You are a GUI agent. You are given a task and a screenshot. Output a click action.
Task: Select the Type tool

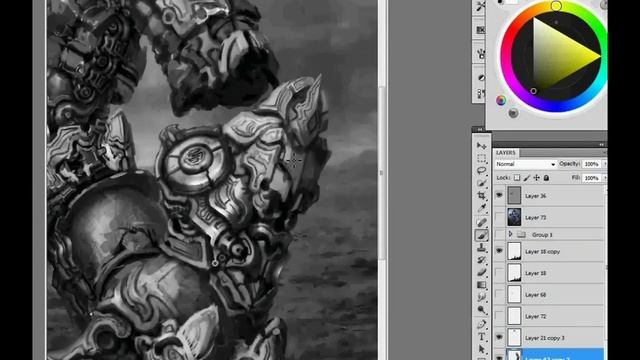(x=482, y=337)
